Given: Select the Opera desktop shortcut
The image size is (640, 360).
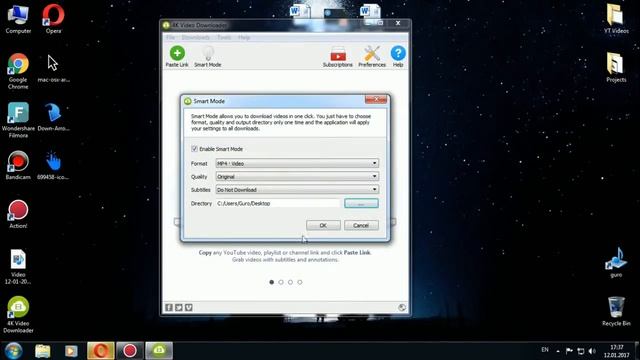Looking at the screenshot, I should pyautogui.click(x=53, y=18).
